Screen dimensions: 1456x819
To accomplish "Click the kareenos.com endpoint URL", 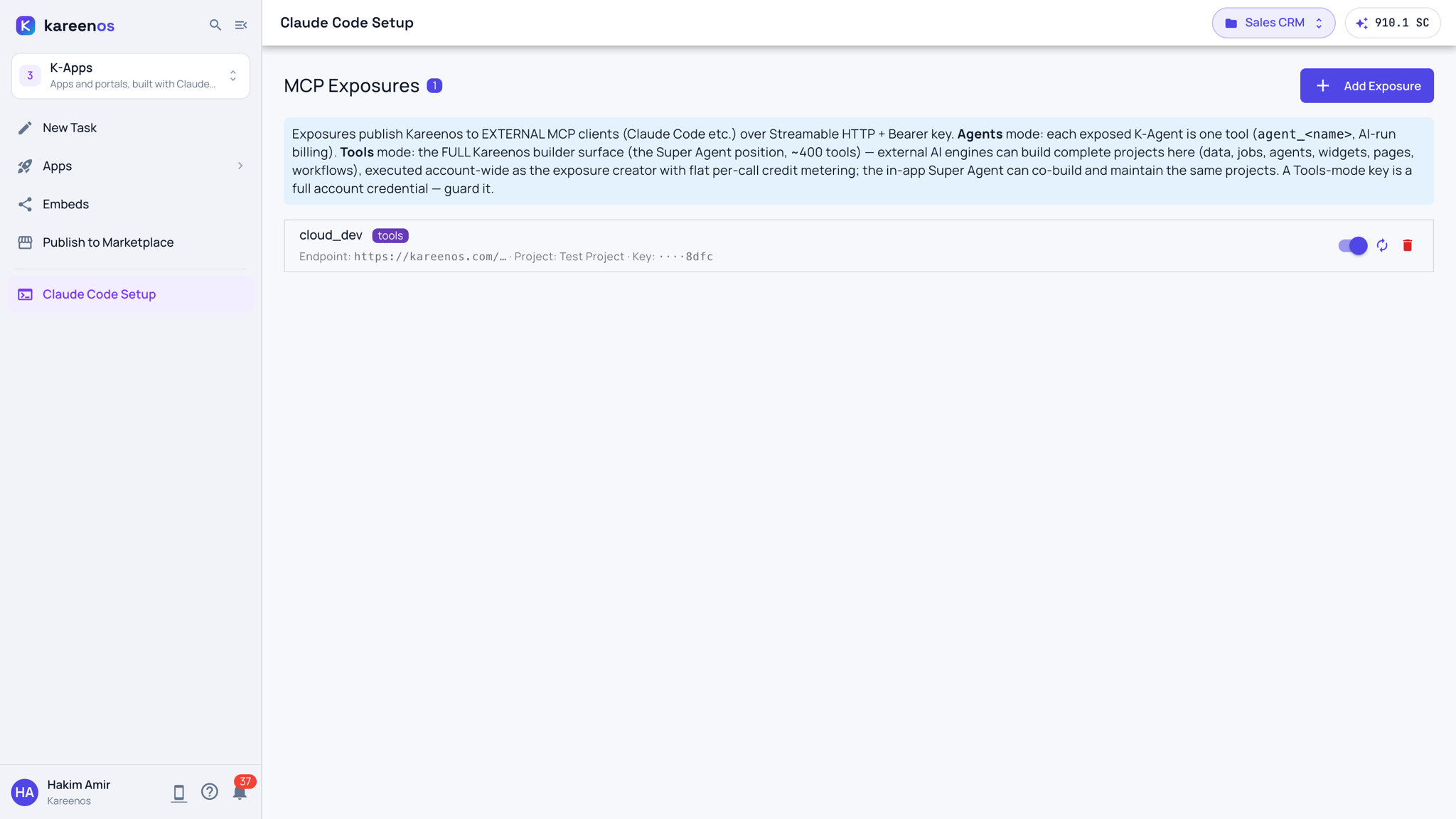I will pos(429,257).
